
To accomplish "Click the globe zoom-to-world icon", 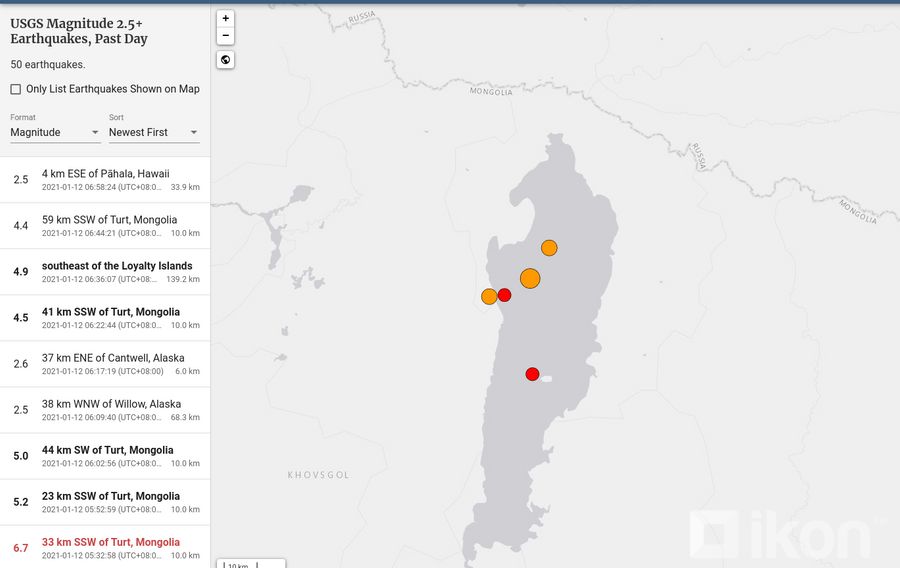I will [225, 60].
